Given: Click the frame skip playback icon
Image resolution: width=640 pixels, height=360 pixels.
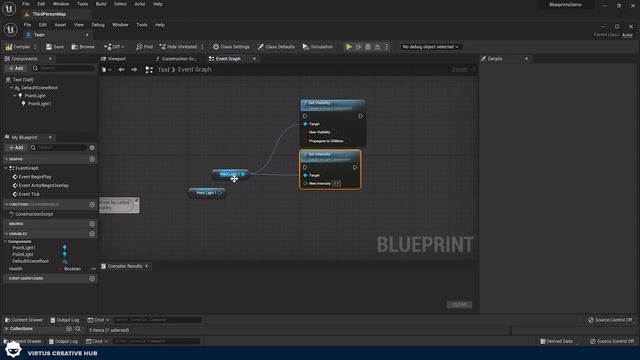Looking at the screenshot, I should (358, 47).
